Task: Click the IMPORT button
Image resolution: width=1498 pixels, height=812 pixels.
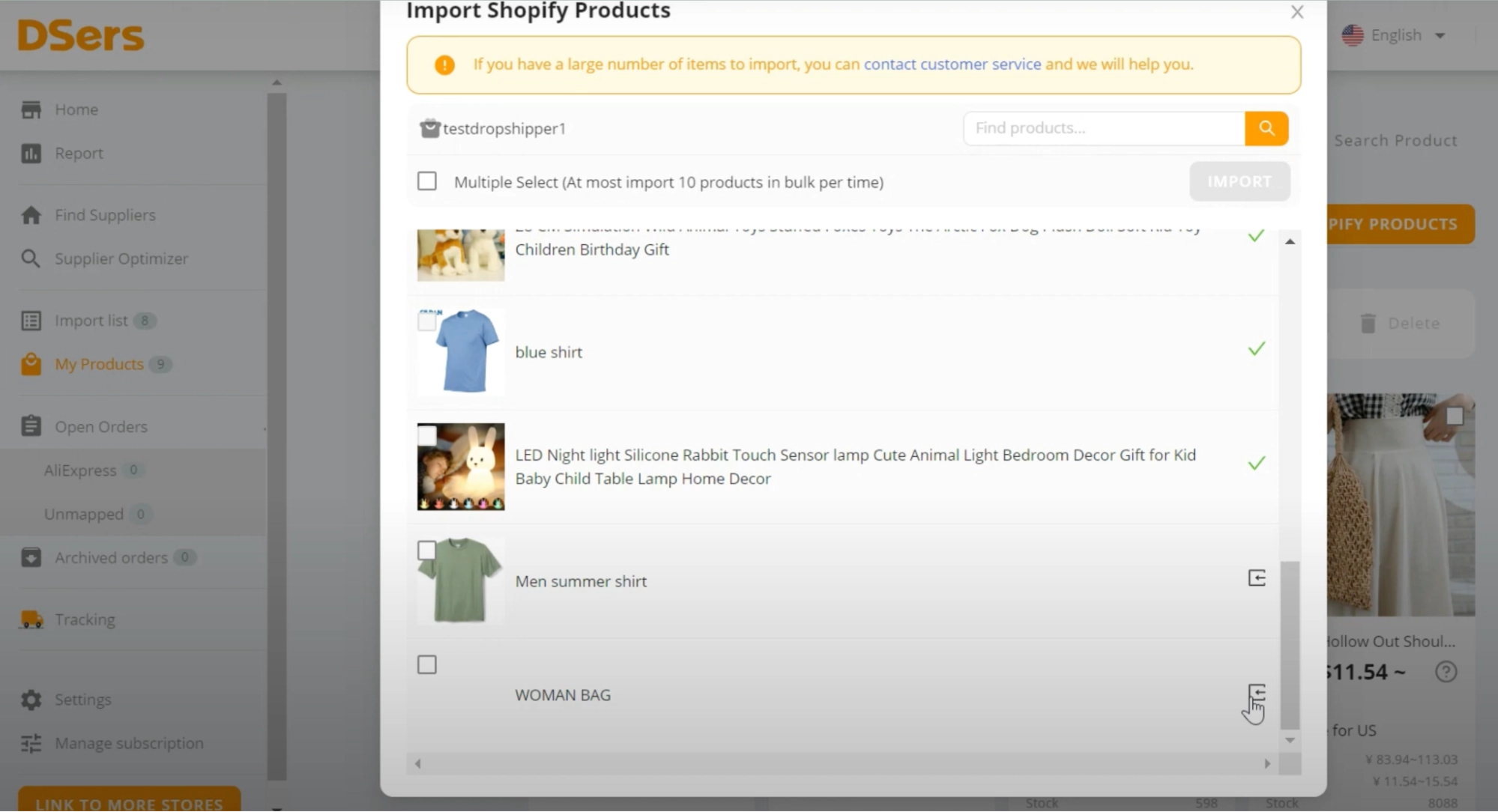Action: 1239,181
